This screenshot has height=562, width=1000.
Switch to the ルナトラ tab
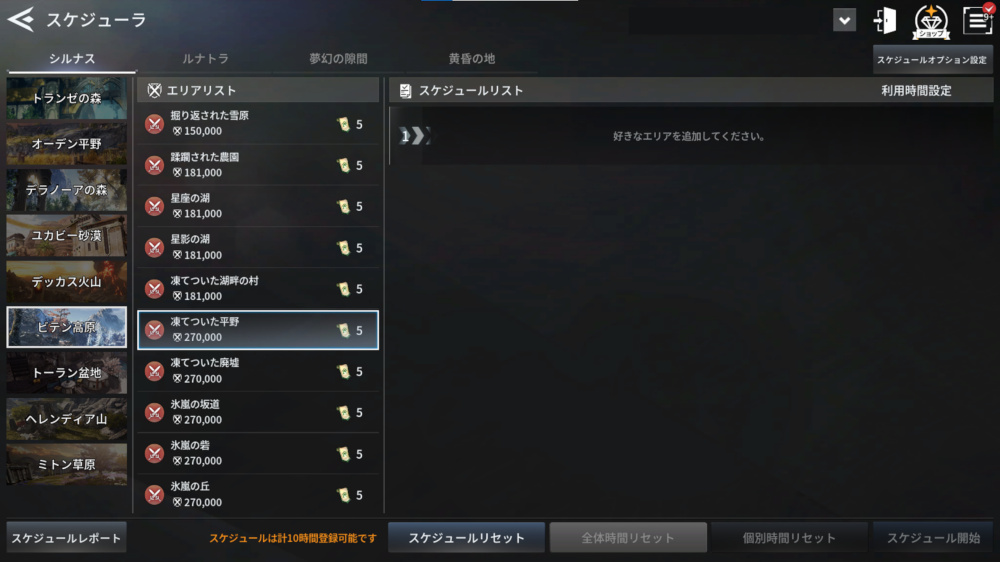point(205,59)
